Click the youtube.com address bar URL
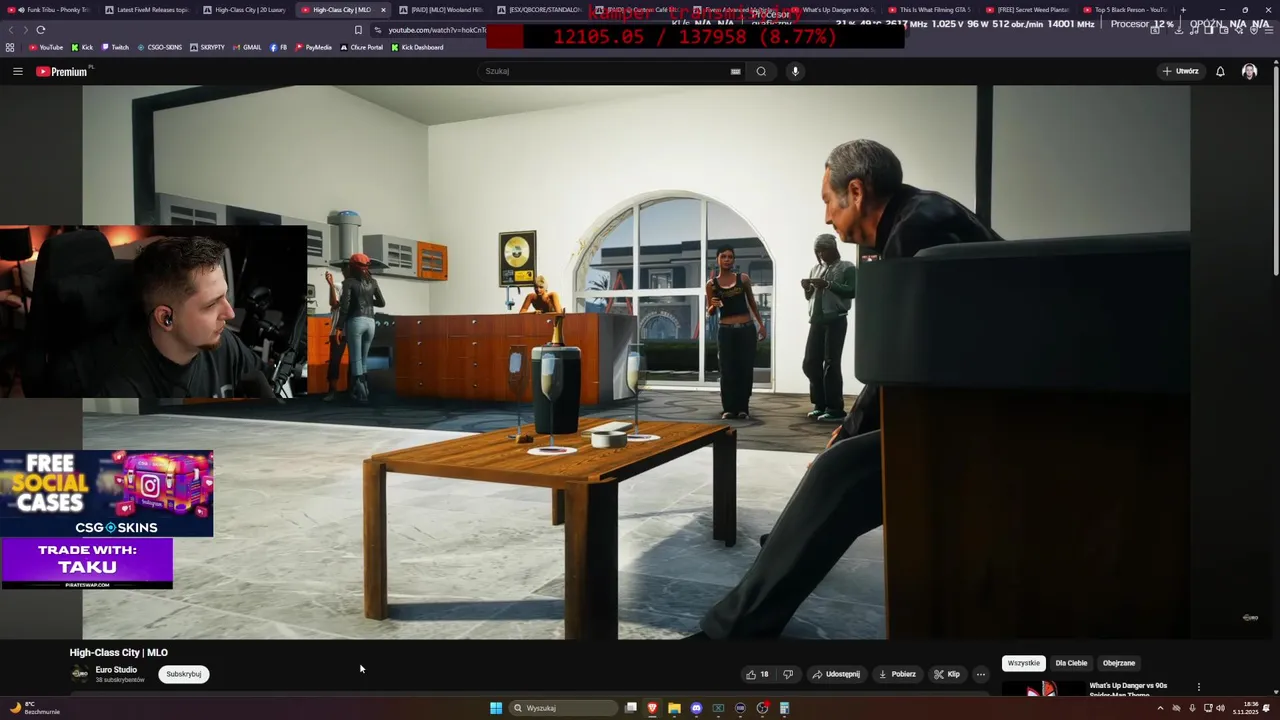 pos(437,30)
